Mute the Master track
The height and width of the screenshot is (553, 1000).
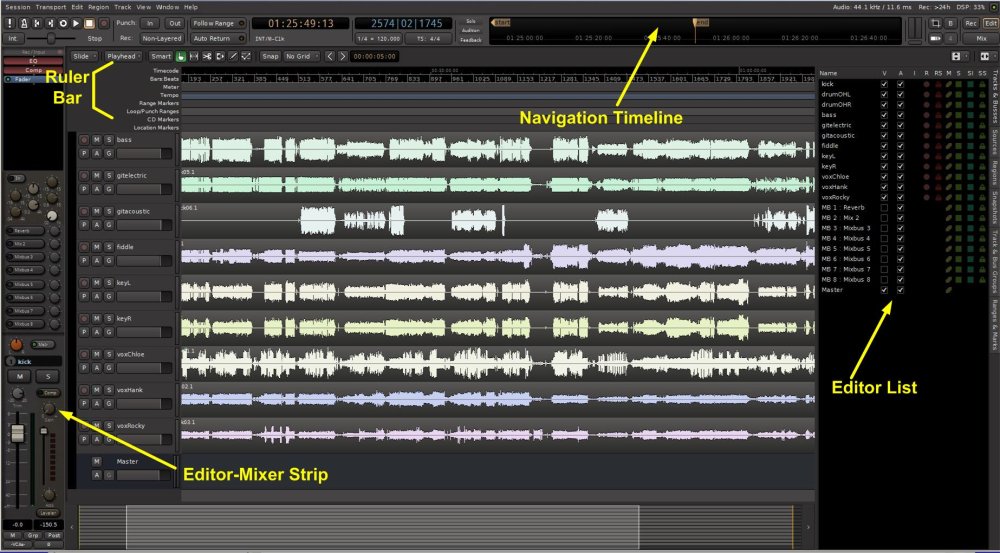tap(97, 461)
